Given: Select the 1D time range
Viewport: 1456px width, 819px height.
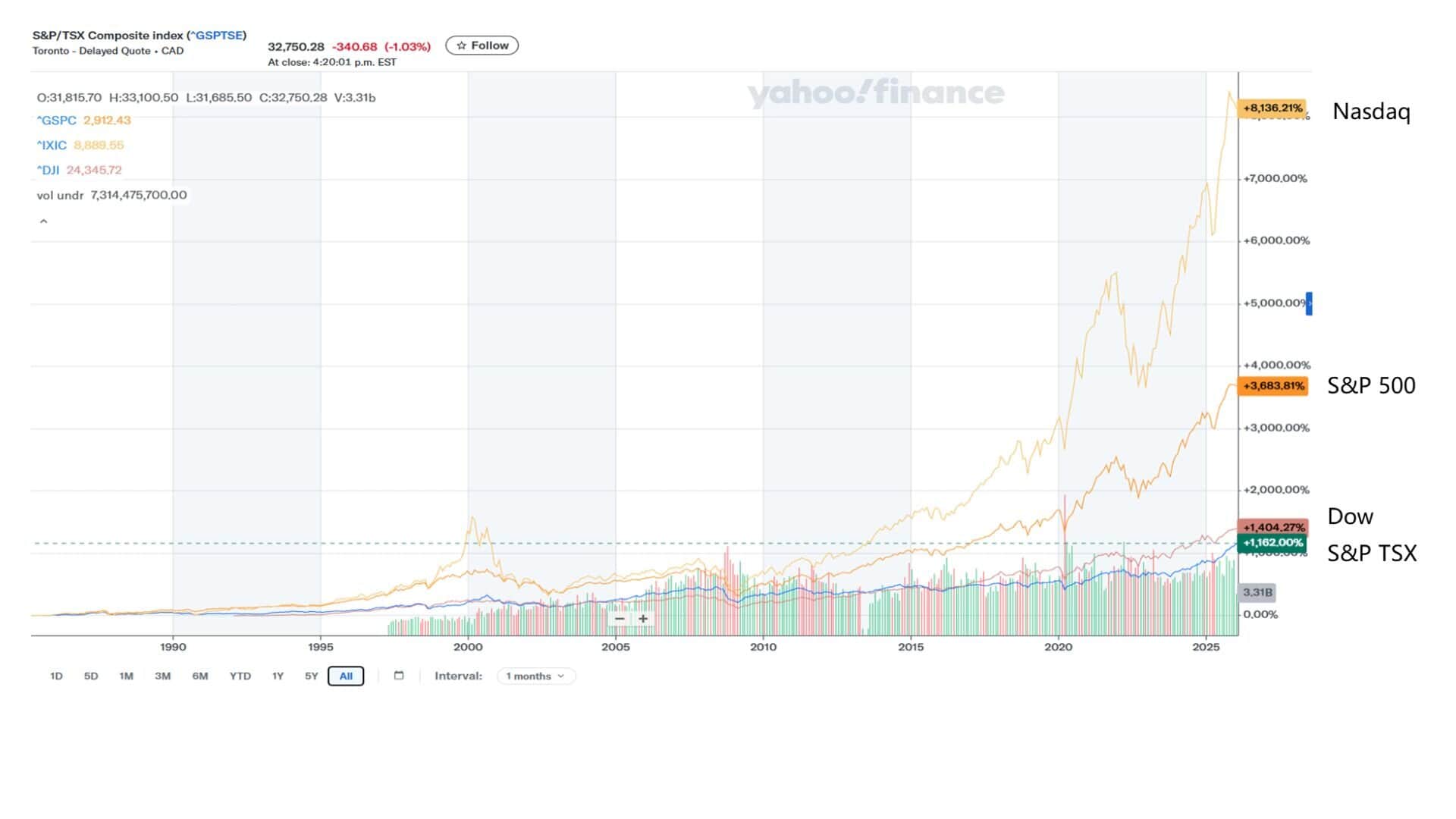Looking at the screenshot, I should click(x=56, y=676).
